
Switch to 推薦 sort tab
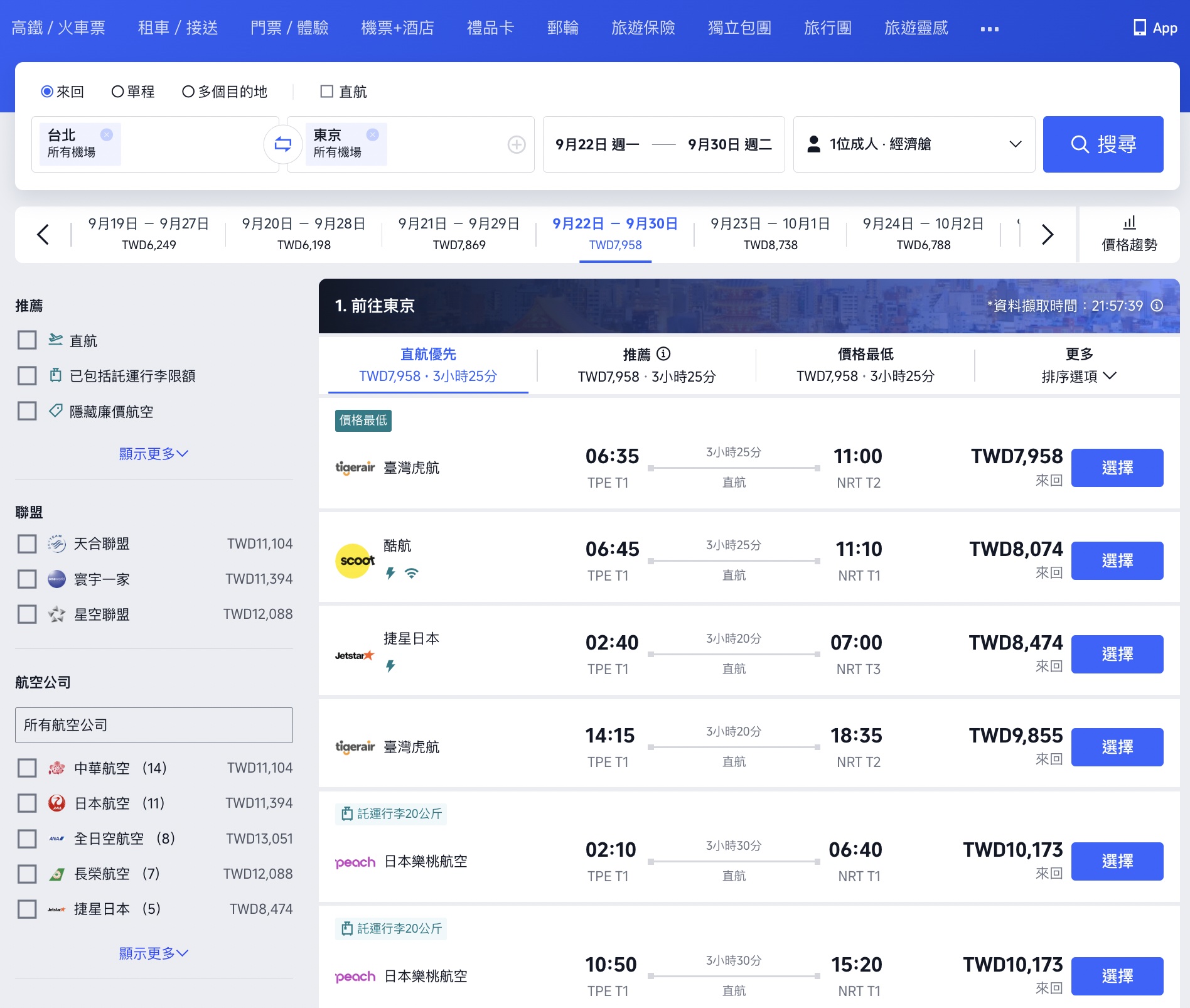pyautogui.click(x=646, y=365)
